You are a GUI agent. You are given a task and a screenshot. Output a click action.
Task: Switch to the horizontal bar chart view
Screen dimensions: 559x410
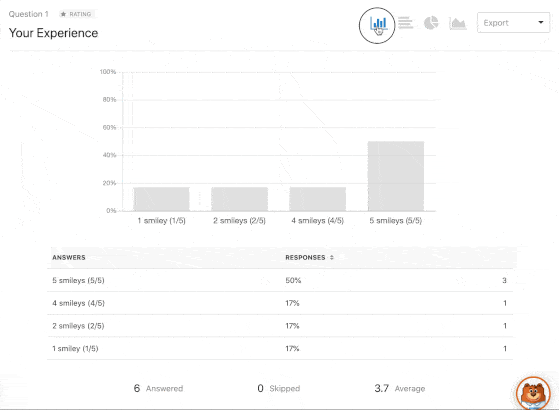(x=405, y=23)
